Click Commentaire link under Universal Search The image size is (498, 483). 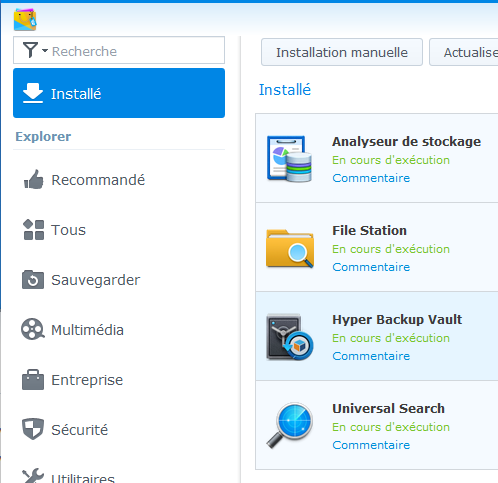(371, 445)
